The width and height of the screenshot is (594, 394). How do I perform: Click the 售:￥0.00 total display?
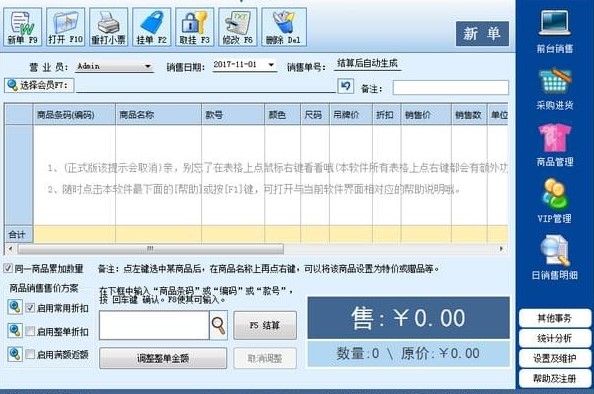click(x=408, y=318)
